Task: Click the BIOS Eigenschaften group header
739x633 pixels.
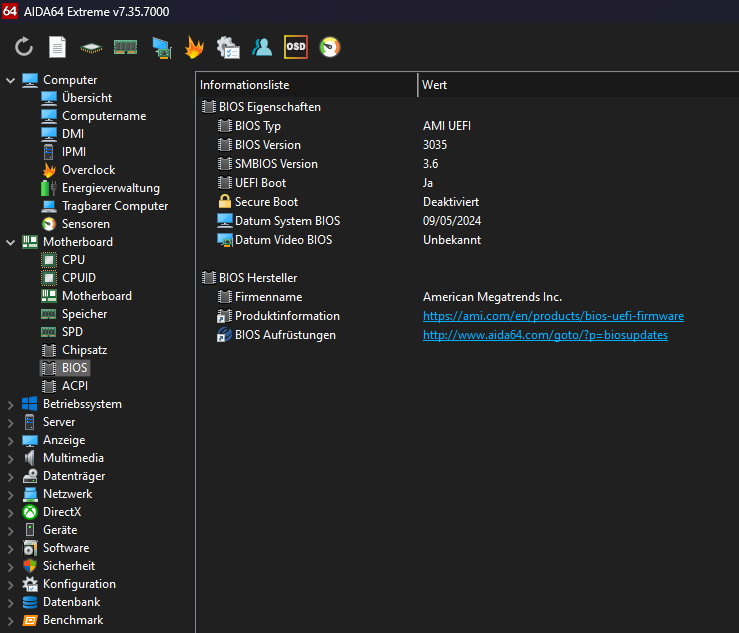Action: point(270,107)
